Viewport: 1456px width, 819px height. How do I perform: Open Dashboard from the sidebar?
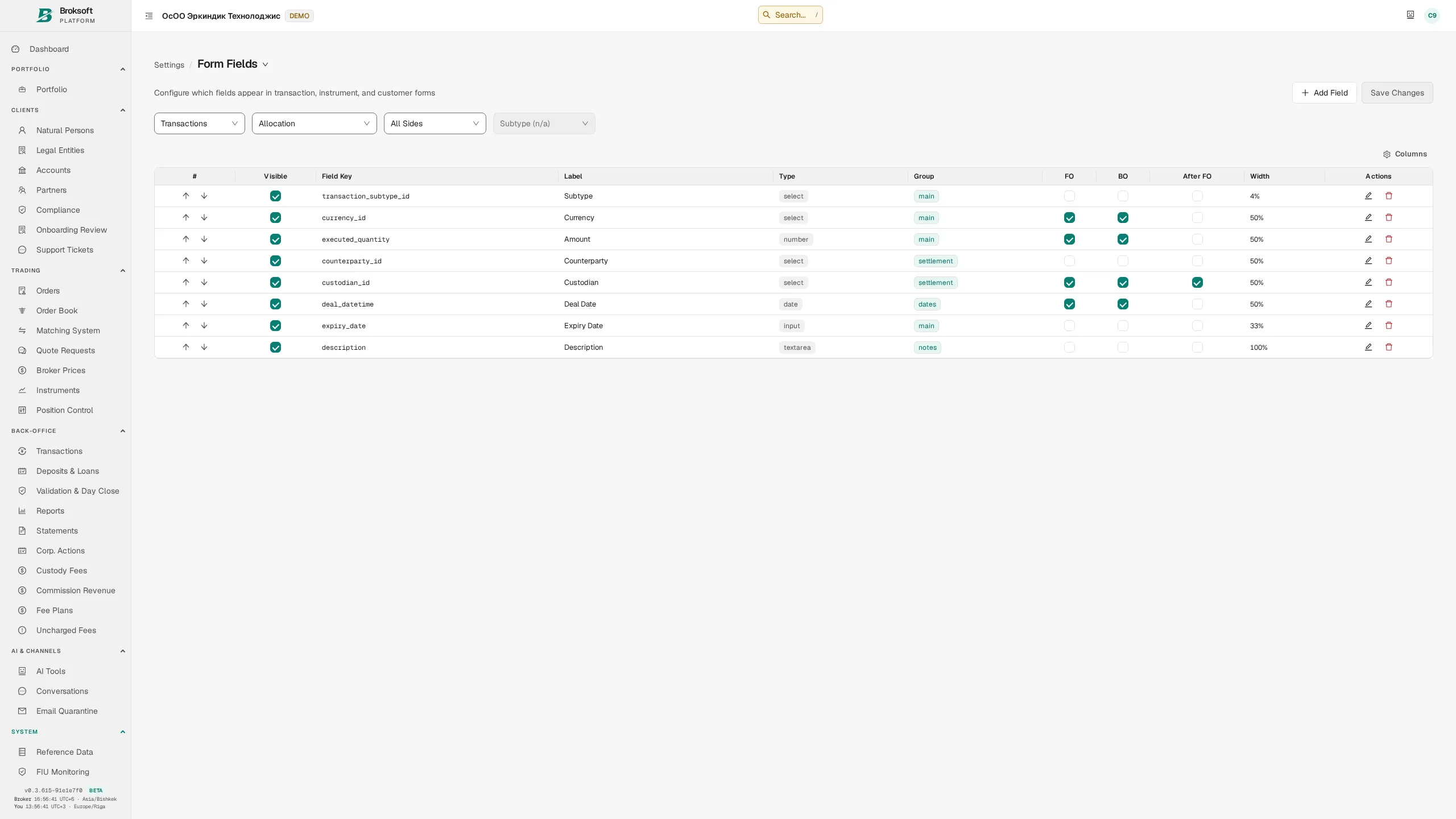click(65, 49)
